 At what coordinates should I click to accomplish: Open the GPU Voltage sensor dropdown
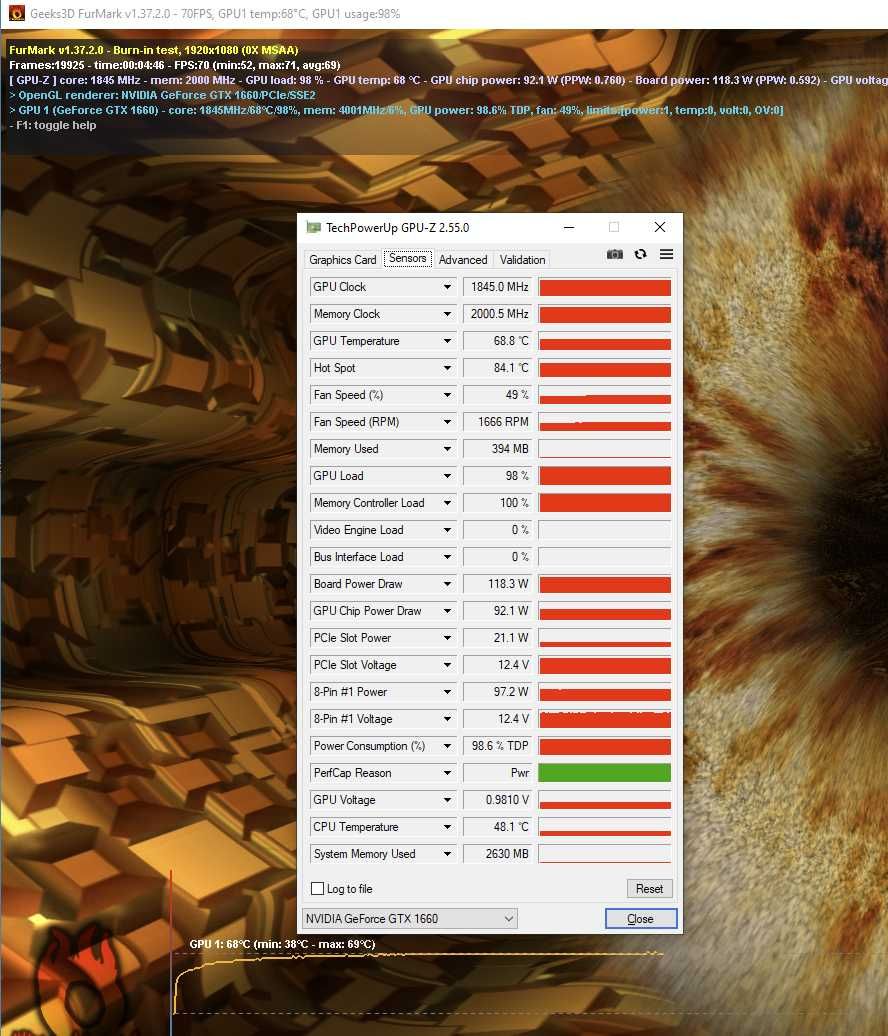coord(447,800)
